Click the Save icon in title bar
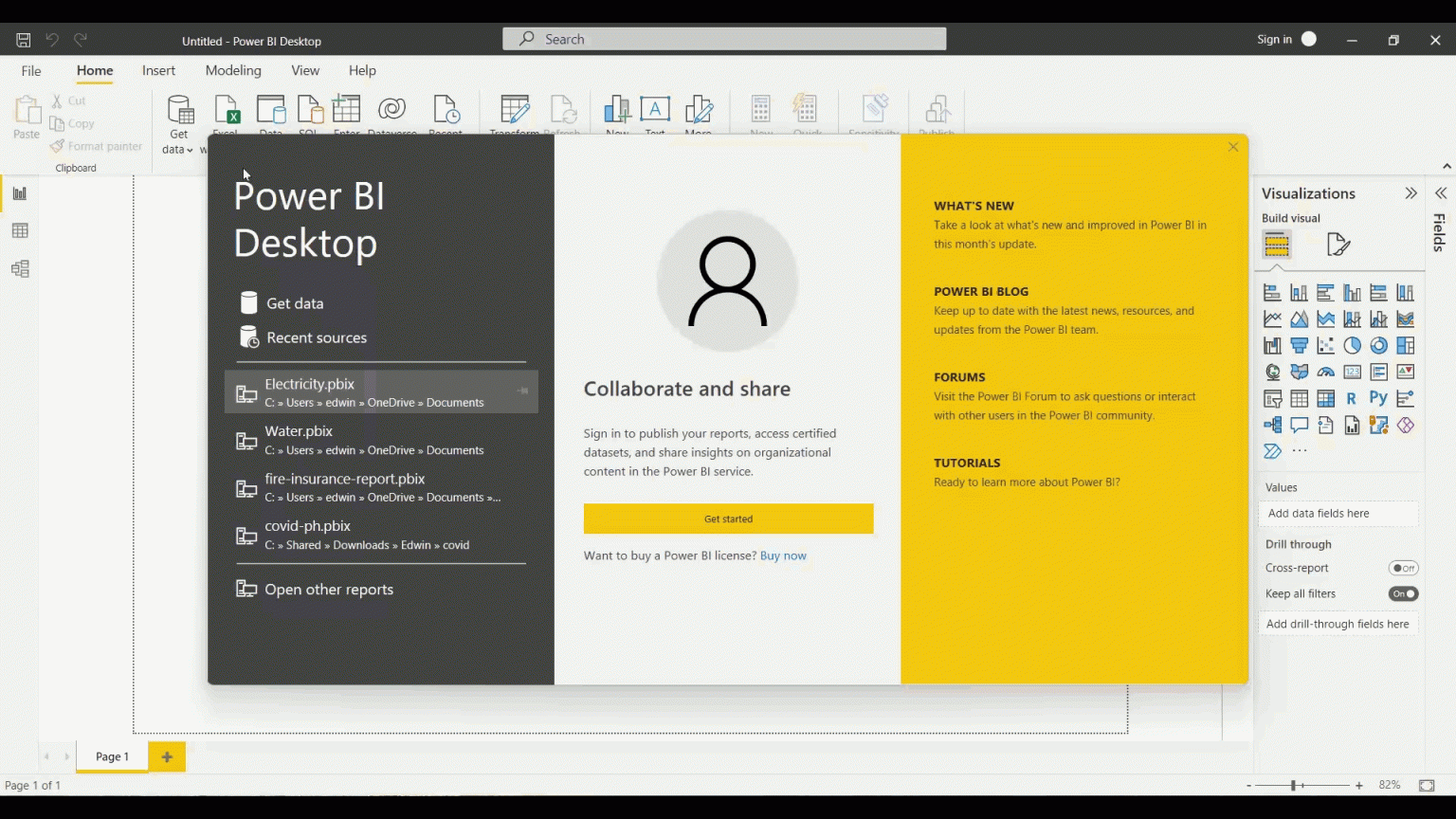The height and width of the screenshot is (819, 1456). coord(24,40)
